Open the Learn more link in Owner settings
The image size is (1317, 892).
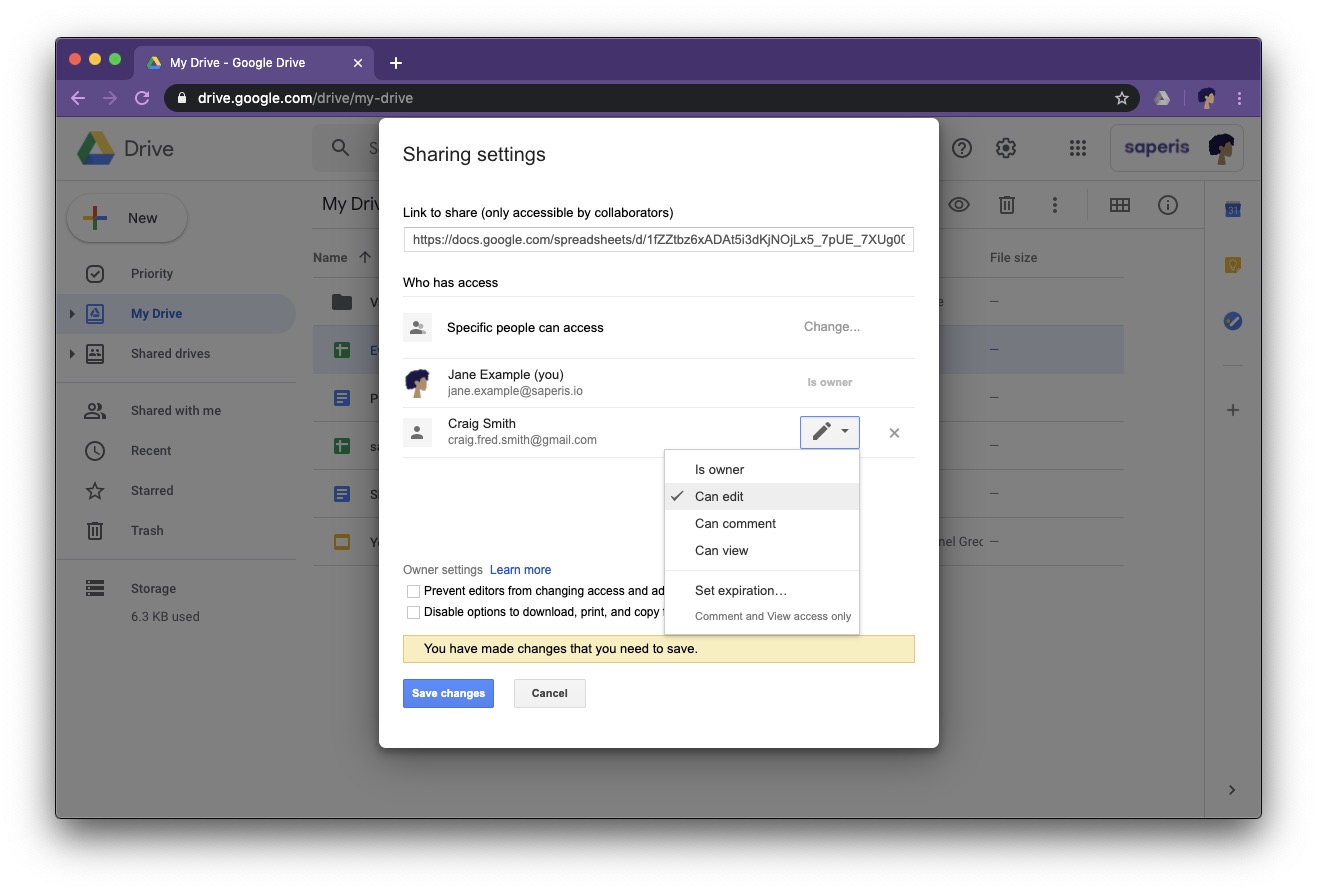coord(520,569)
